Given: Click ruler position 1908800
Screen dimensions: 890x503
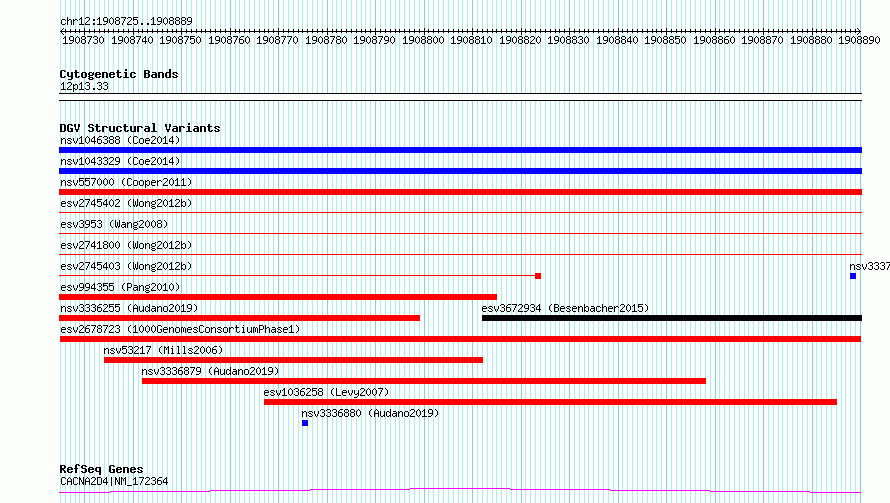Looking at the screenshot, I should 423,40.
